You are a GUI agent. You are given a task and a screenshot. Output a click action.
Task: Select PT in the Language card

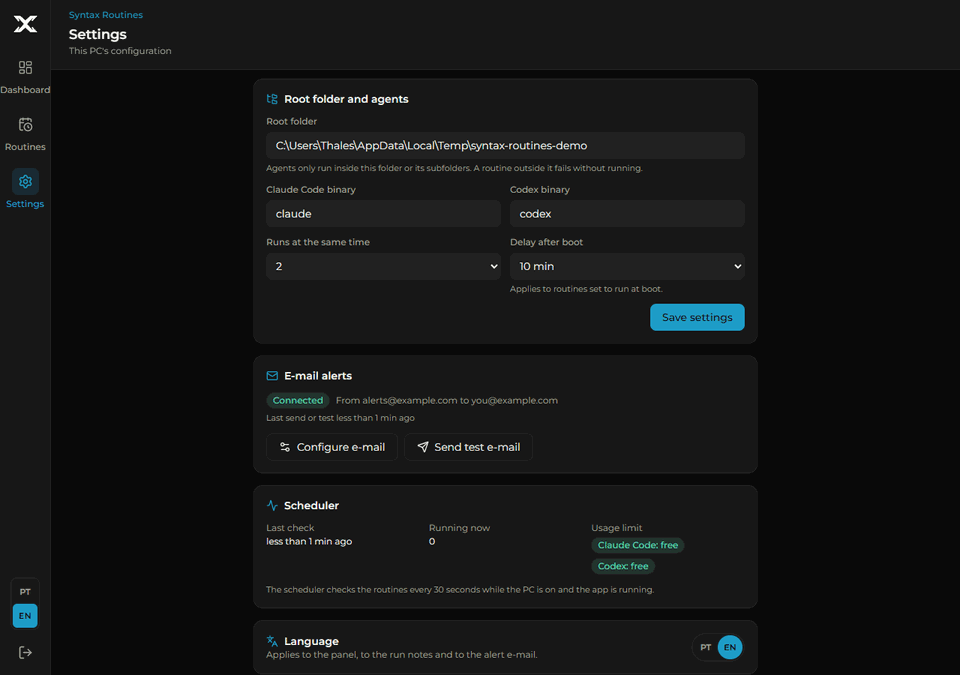pos(706,647)
